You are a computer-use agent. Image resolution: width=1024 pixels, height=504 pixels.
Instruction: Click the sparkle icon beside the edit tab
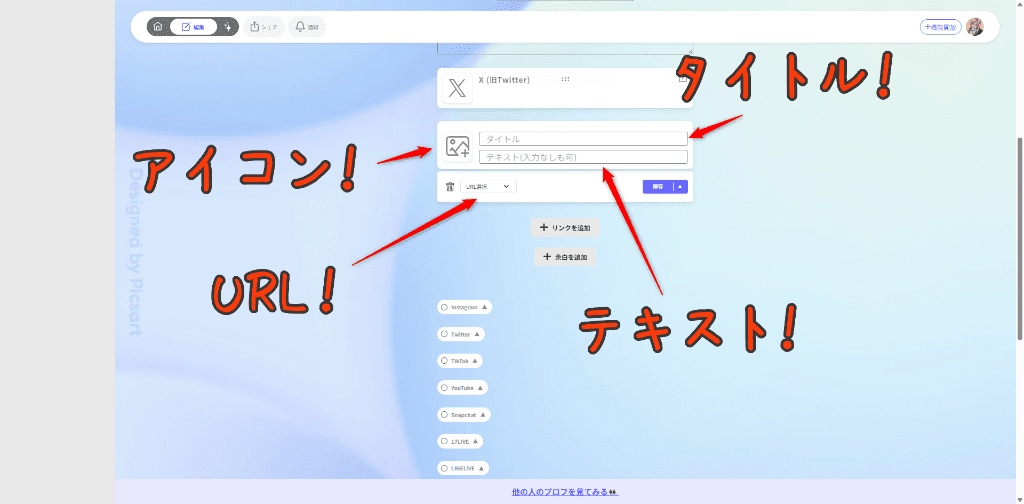pos(228,27)
